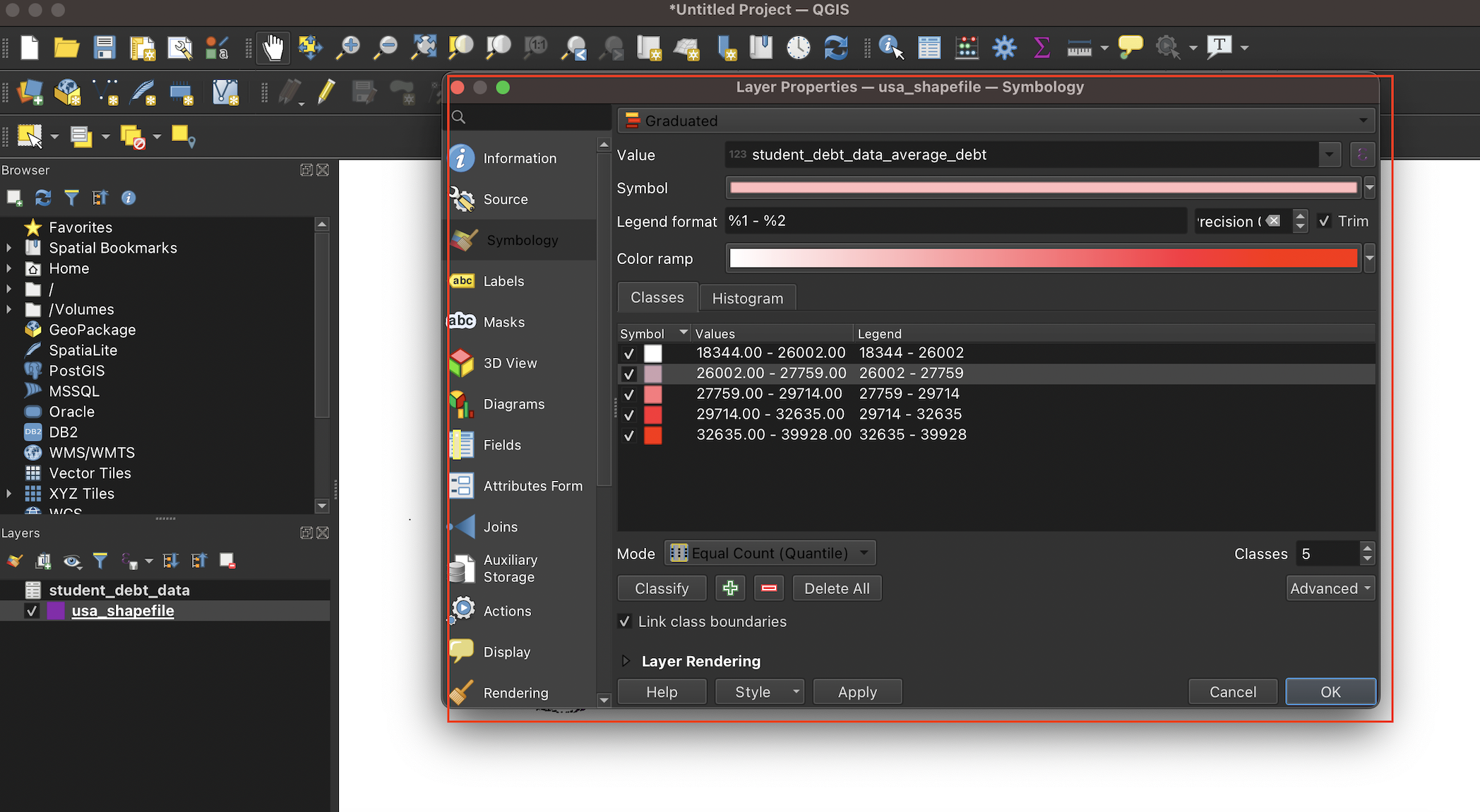Click the green add class plus button
1480x812 pixels.
click(730, 588)
